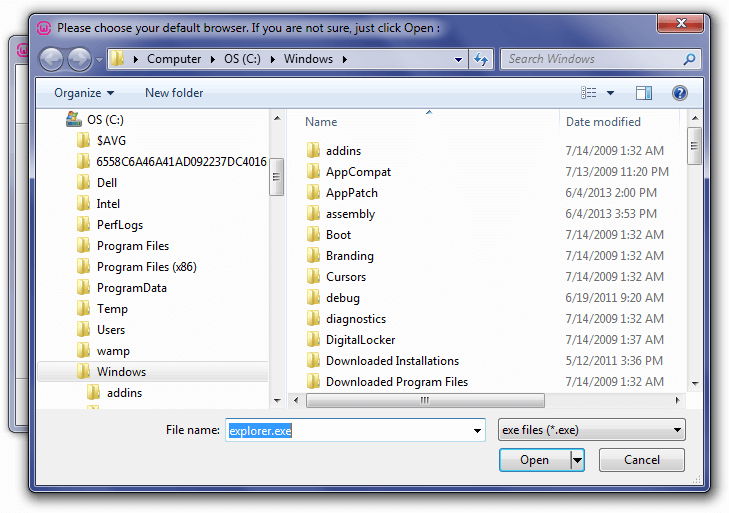This screenshot has height=513, width=729.
Task: Select the wamp folder in tree
Action: 113,351
